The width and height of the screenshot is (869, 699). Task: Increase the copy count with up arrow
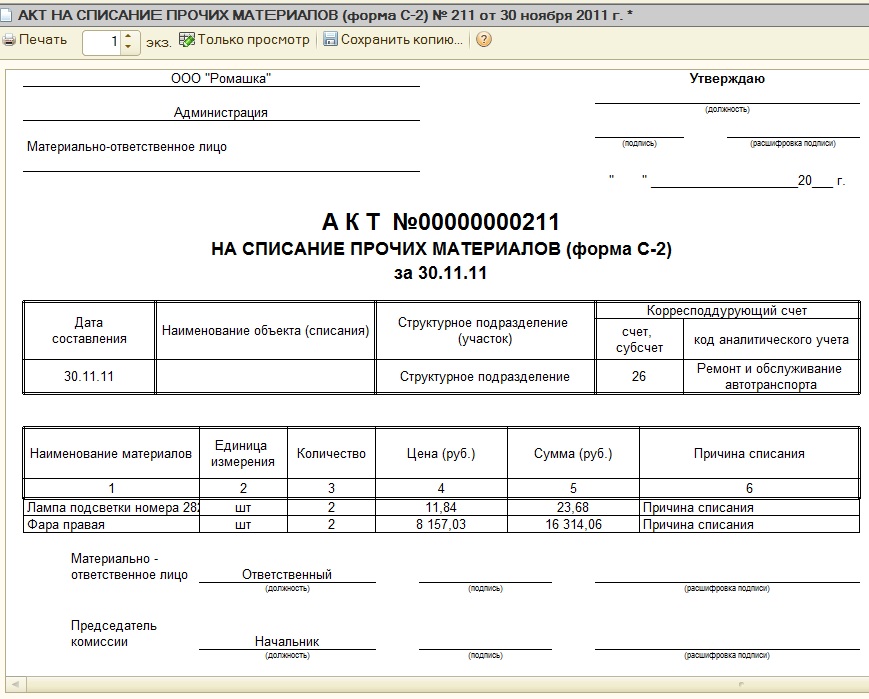129,36
